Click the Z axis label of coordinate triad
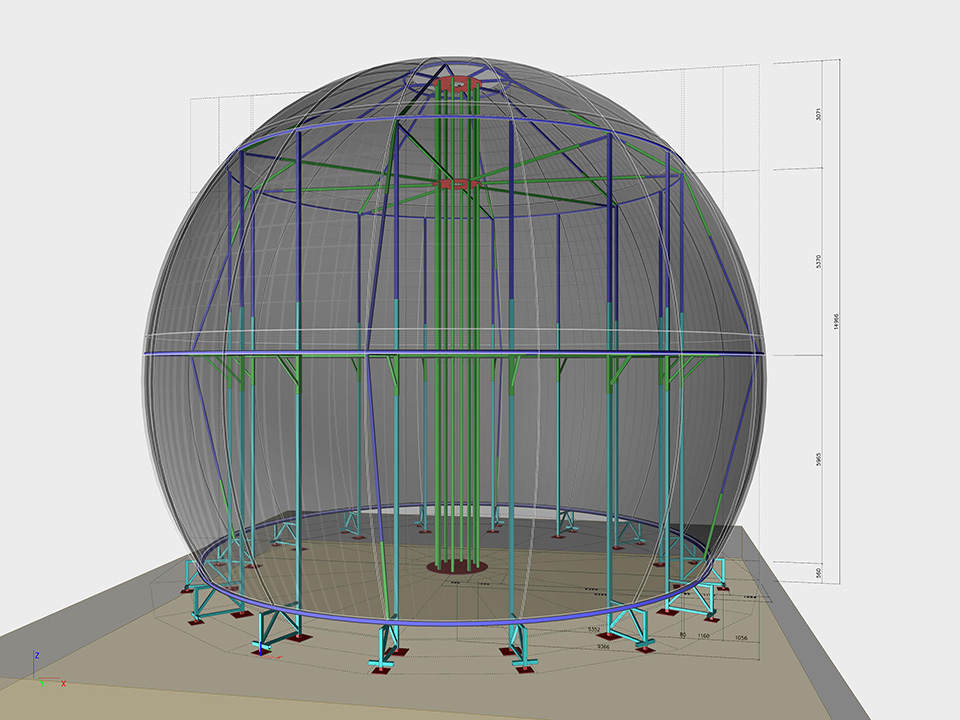 coord(37,655)
